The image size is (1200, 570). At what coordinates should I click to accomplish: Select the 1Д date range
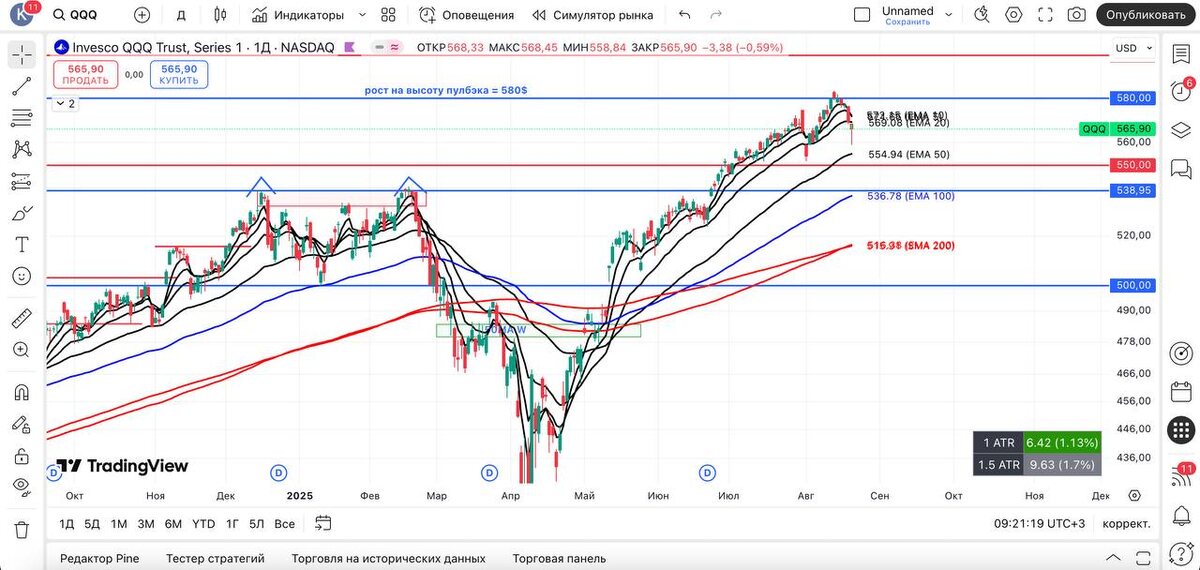pyautogui.click(x=66, y=523)
